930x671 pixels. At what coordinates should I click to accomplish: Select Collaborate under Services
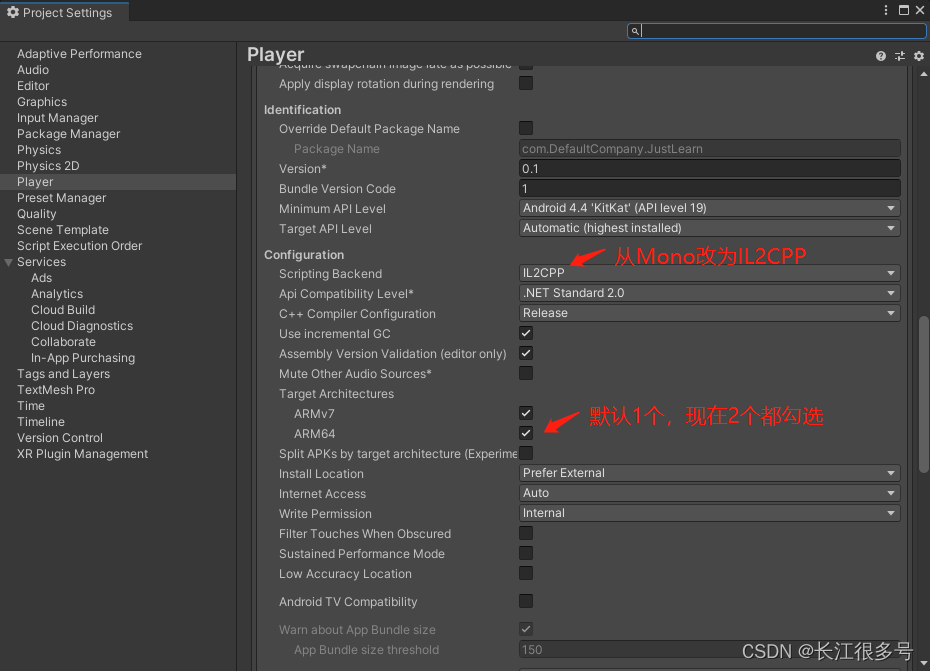pyautogui.click(x=63, y=342)
